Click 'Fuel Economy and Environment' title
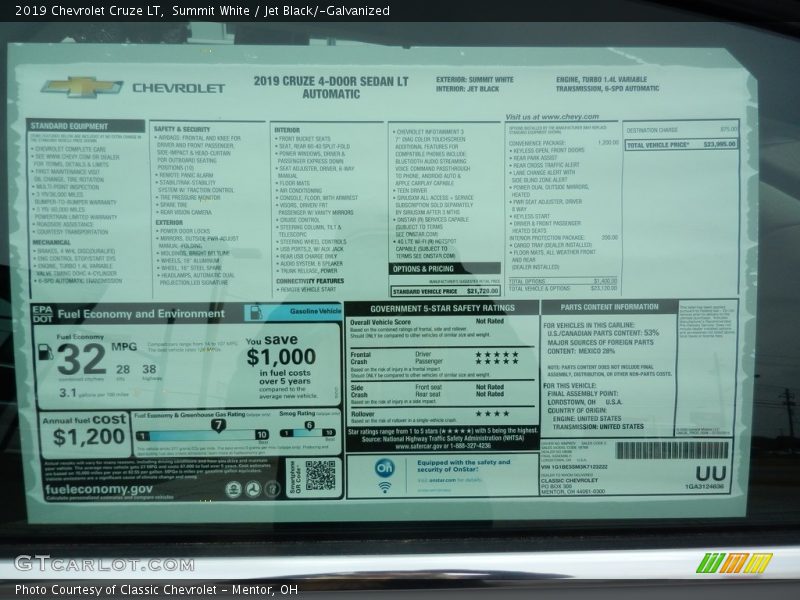The height and width of the screenshot is (600, 800). 141,314
